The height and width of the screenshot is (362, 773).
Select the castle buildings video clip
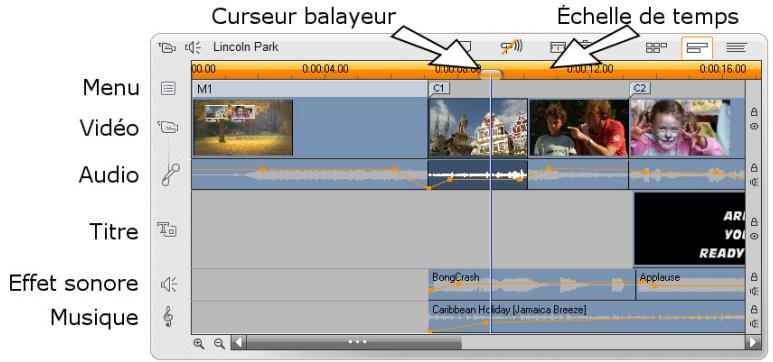click(478, 128)
